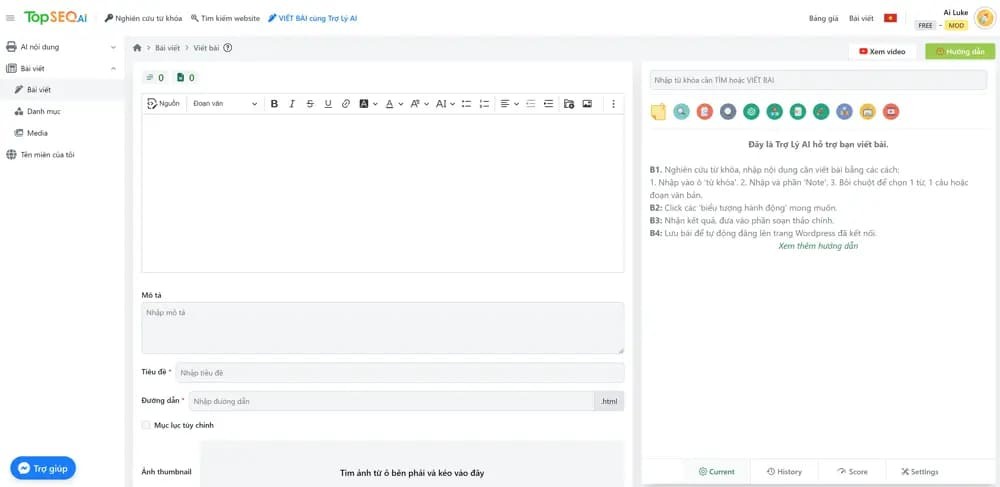Open the text alignment dropdown
The width and height of the screenshot is (1000, 487).
pos(509,103)
